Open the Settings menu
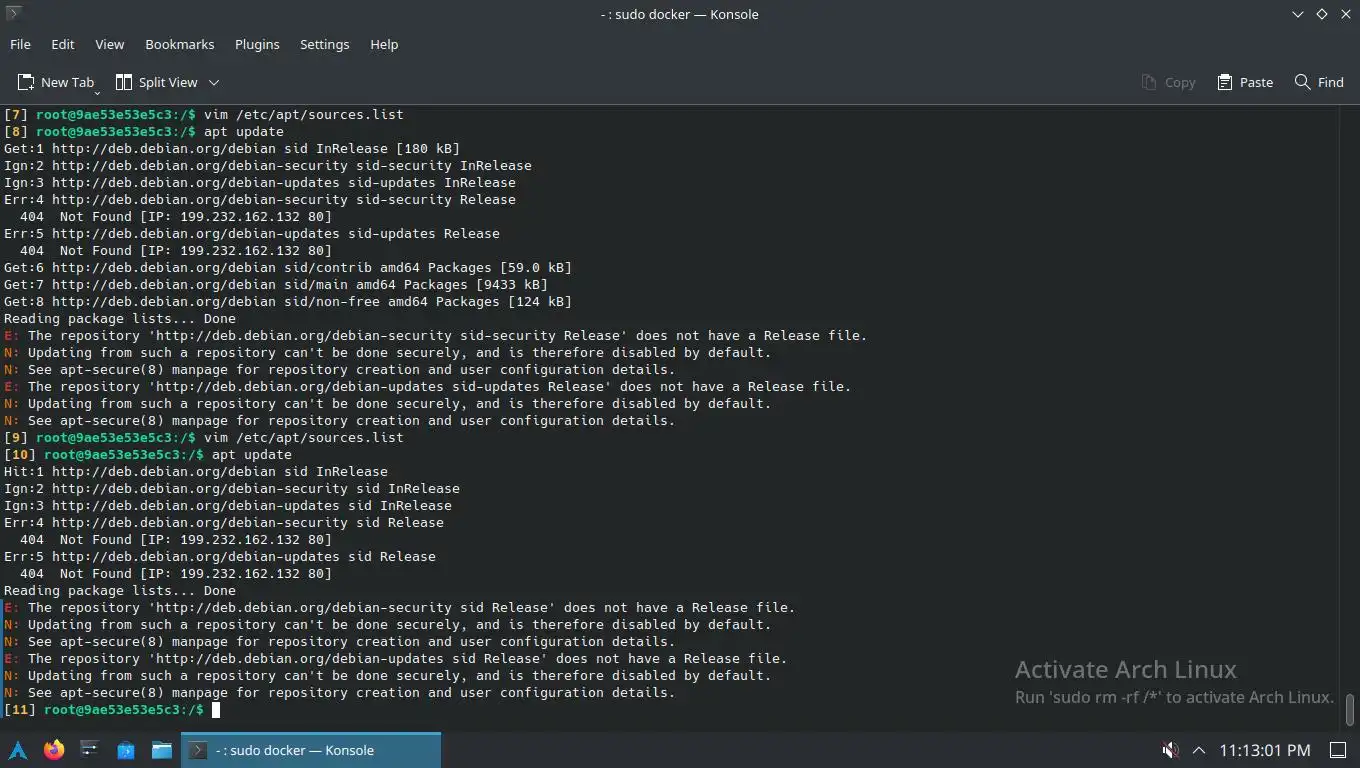The image size is (1360, 768). point(325,44)
